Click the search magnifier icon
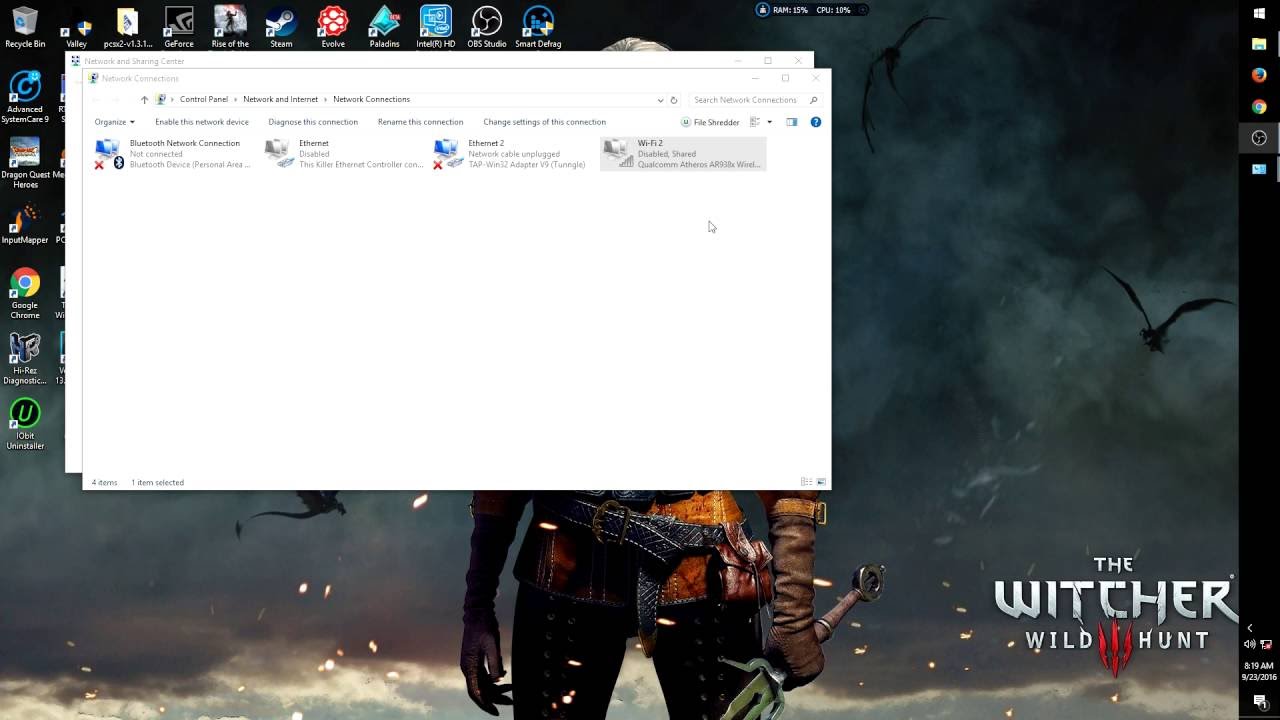Screen dimensions: 1280x720 814,100
